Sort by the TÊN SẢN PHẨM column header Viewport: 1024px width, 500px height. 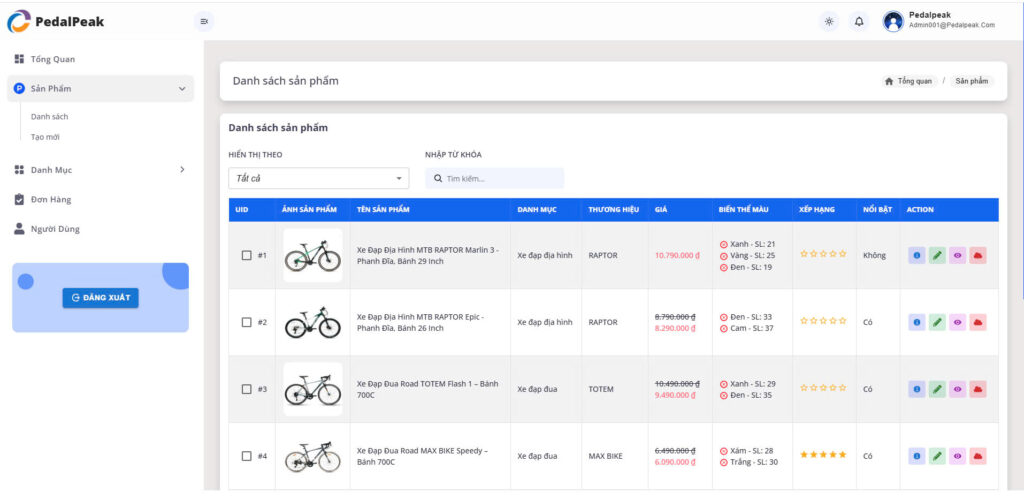pos(383,210)
